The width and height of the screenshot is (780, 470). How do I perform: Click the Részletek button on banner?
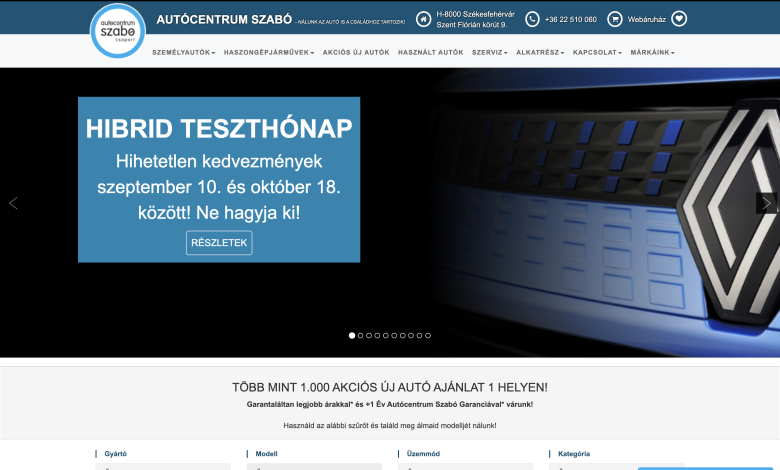click(219, 243)
